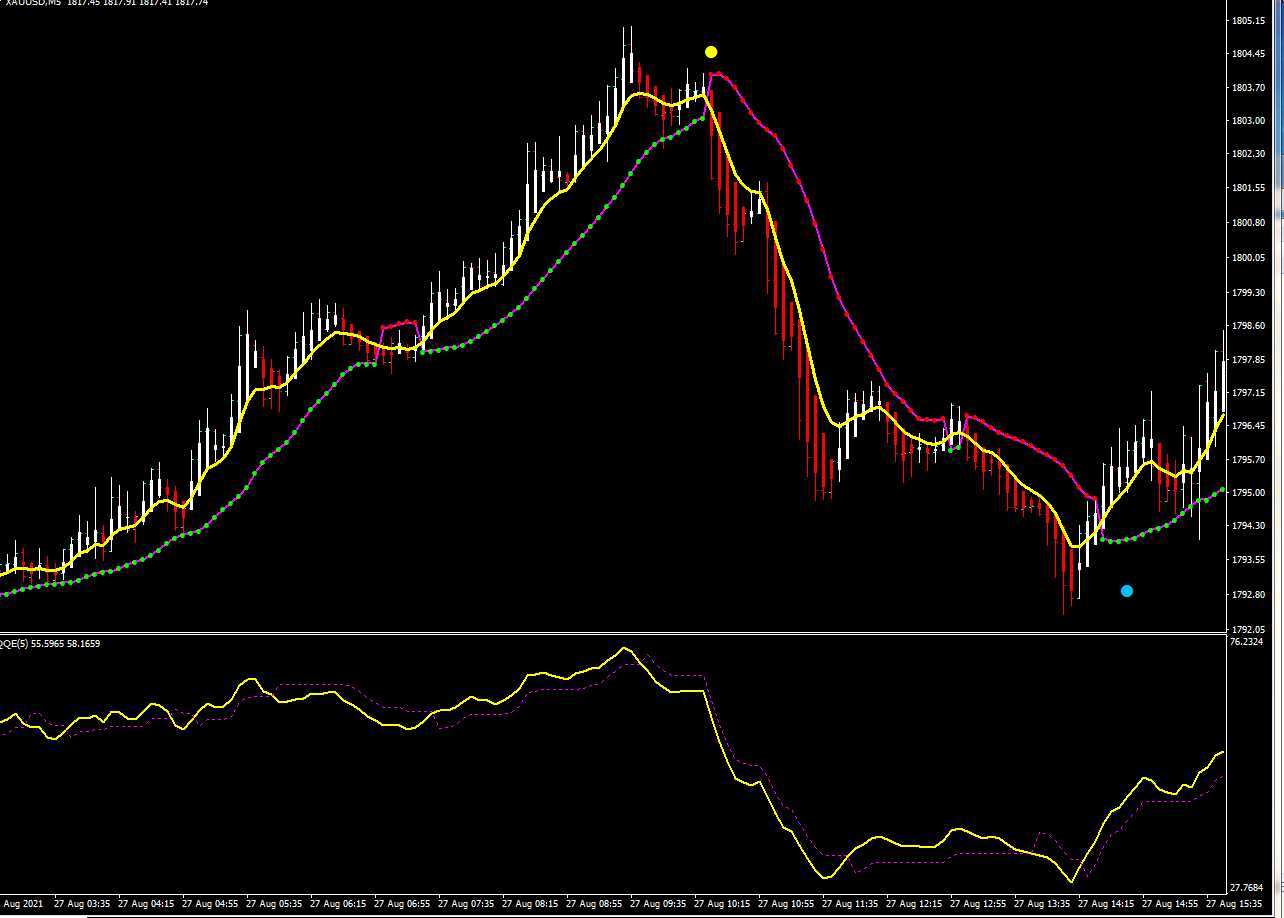Click the 27 Aug 04:15 time label

point(146,904)
